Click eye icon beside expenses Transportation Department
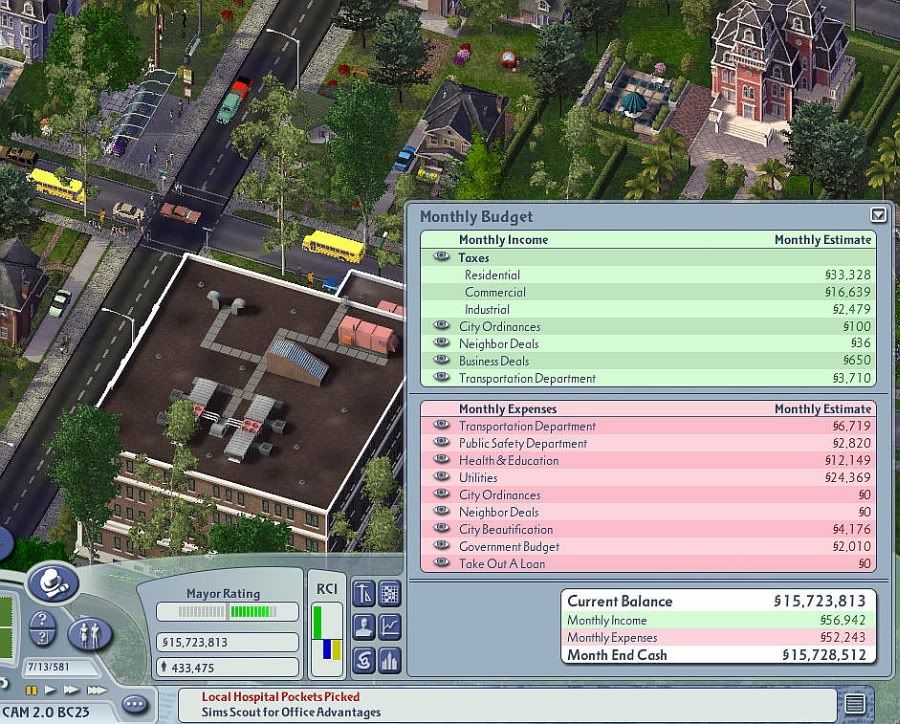 441,424
